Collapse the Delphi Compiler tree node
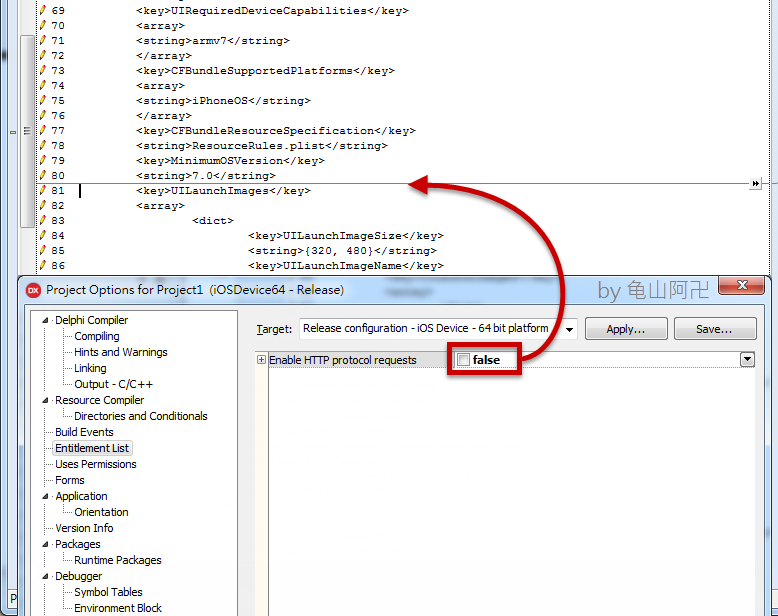The width and height of the screenshot is (778, 616). coord(45,320)
